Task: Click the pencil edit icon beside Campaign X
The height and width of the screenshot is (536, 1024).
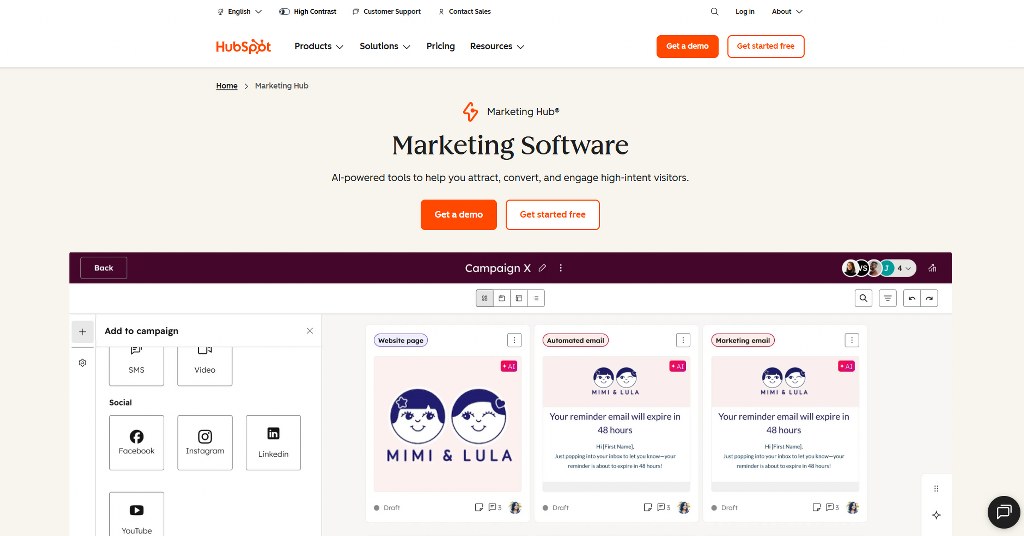Action: pos(542,268)
